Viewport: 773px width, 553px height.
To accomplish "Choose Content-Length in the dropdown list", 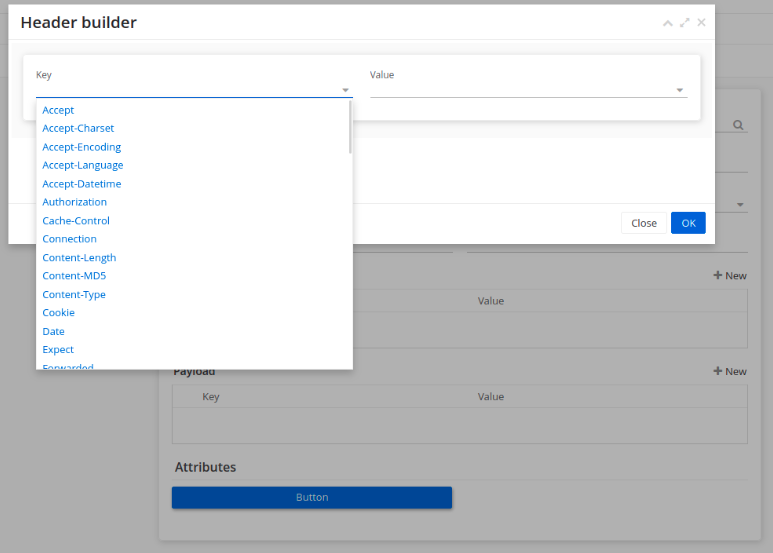I will click(x=79, y=258).
